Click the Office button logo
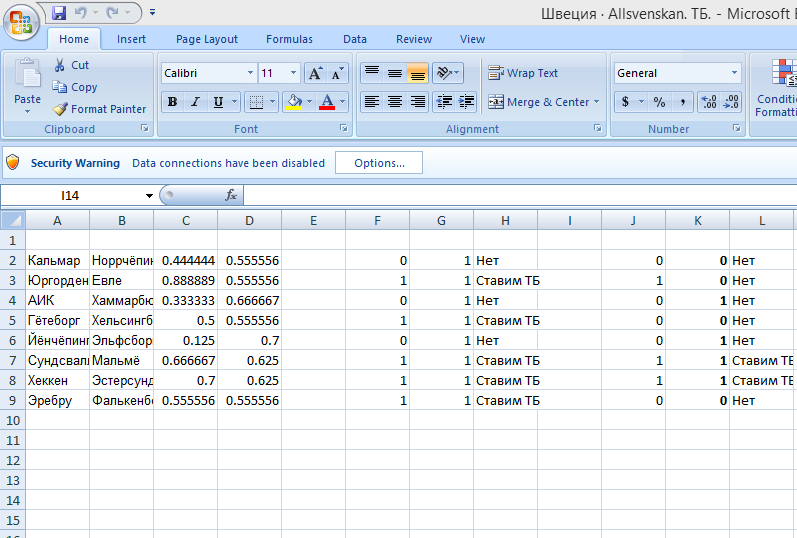 click(21, 22)
